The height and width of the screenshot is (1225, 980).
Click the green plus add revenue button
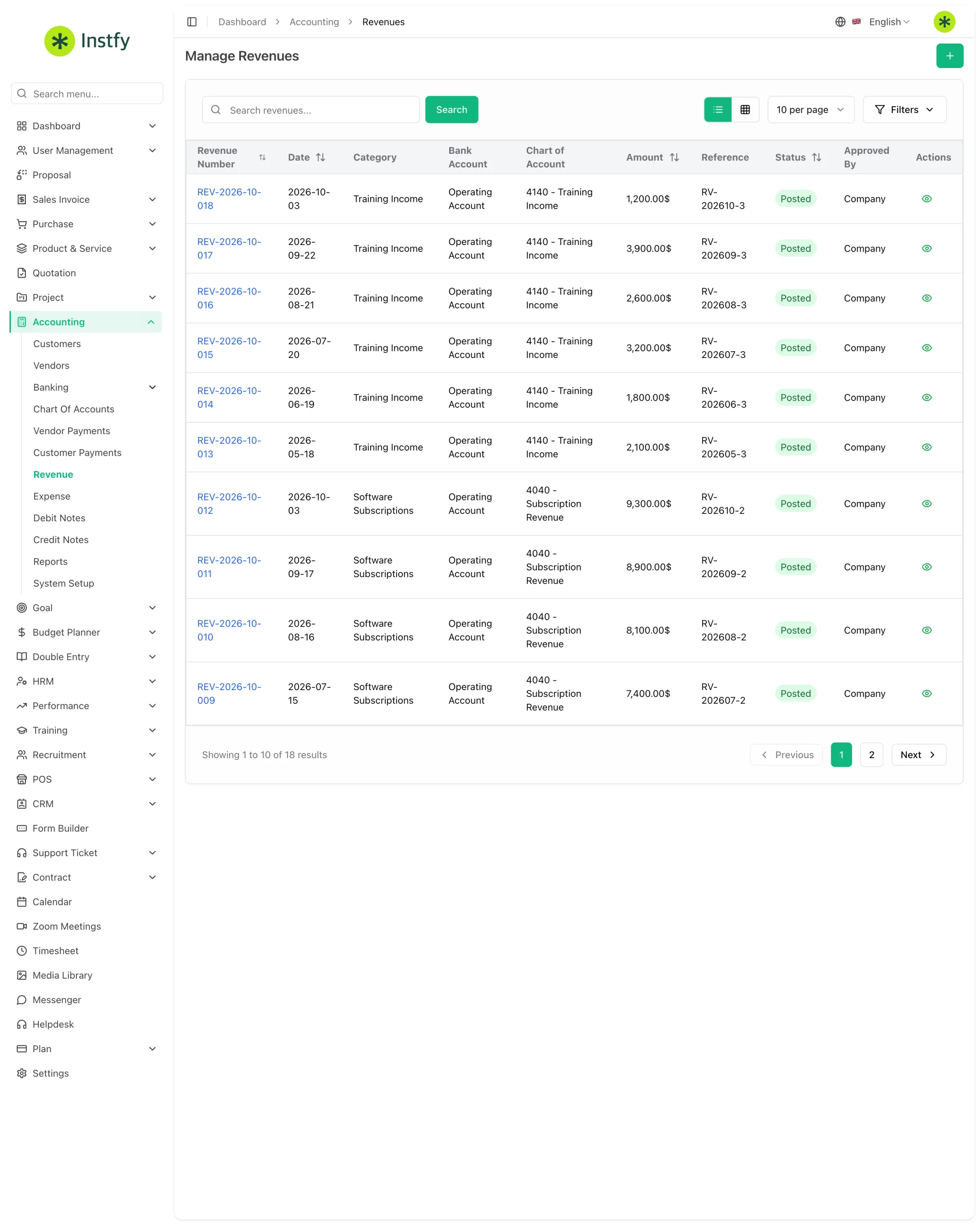(949, 56)
